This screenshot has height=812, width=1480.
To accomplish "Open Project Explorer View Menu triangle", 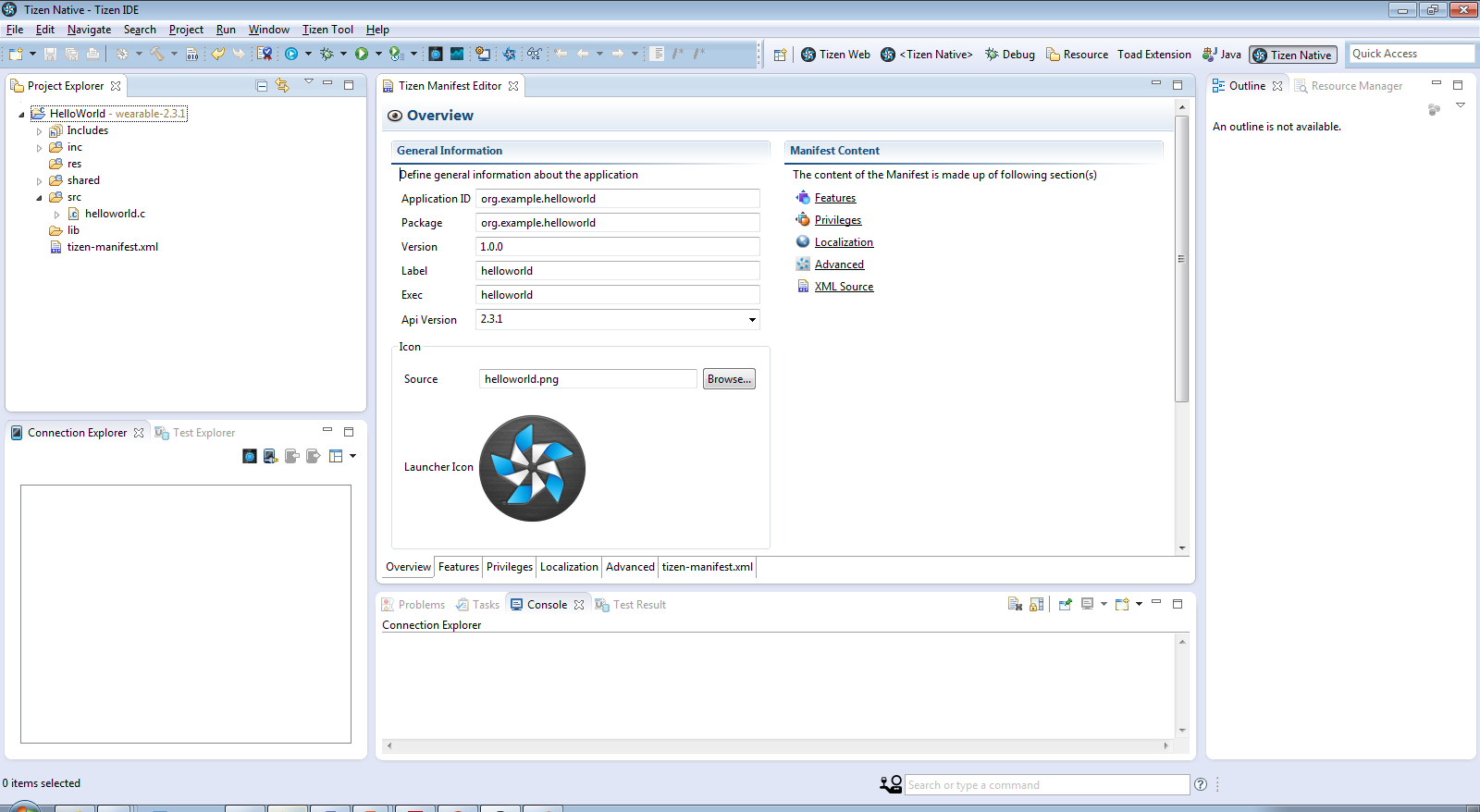I will point(309,82).
